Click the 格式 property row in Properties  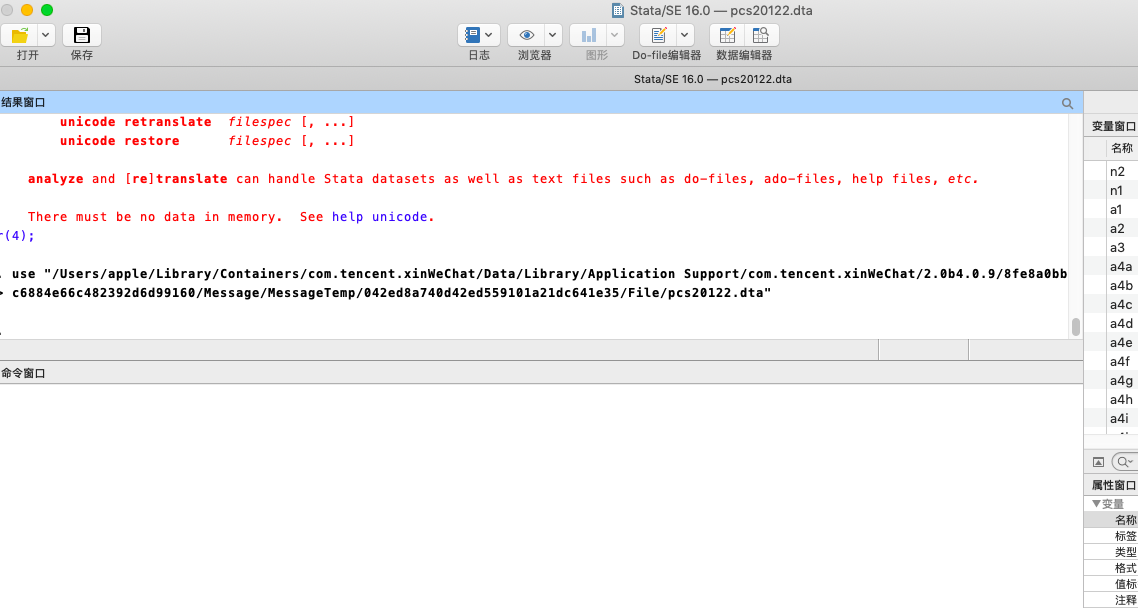pyautogui.click(x=1111, y=568)
